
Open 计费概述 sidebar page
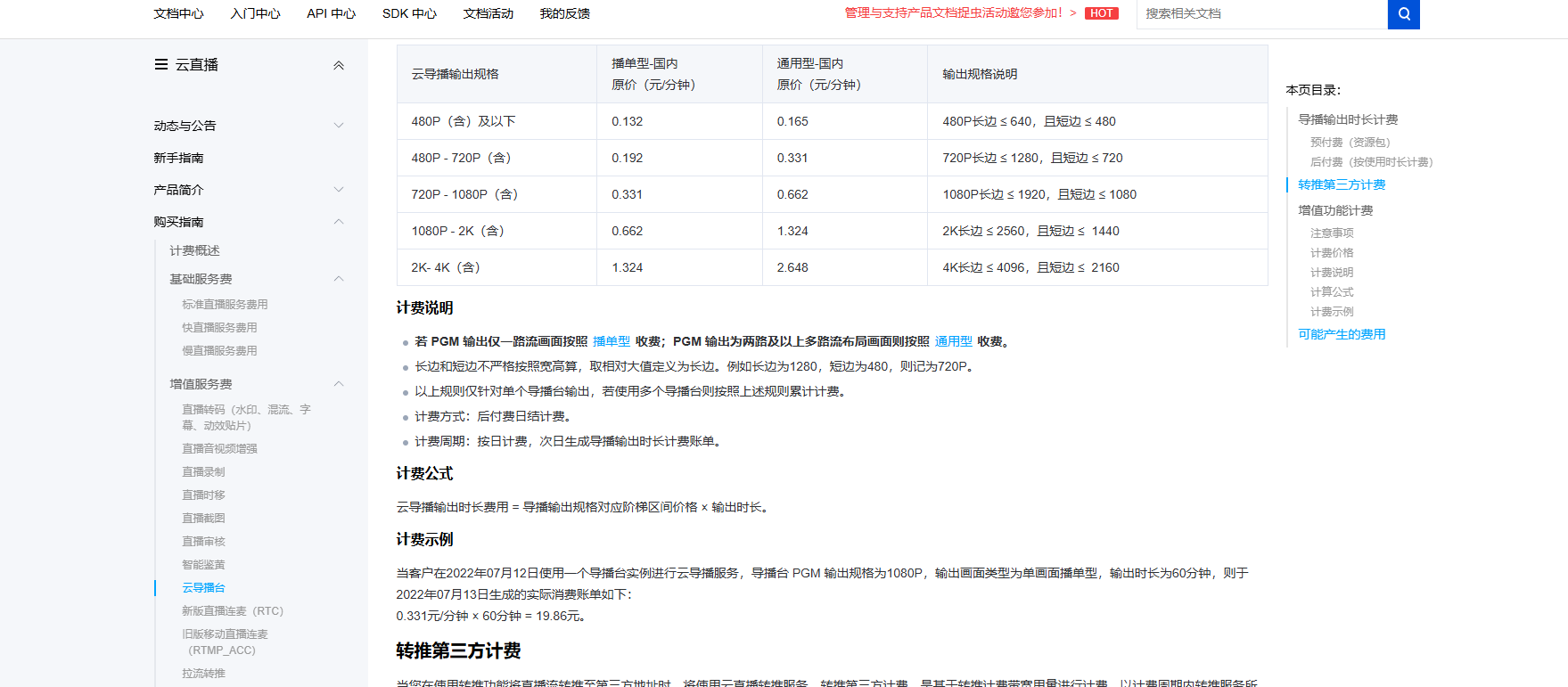point(194,250)
